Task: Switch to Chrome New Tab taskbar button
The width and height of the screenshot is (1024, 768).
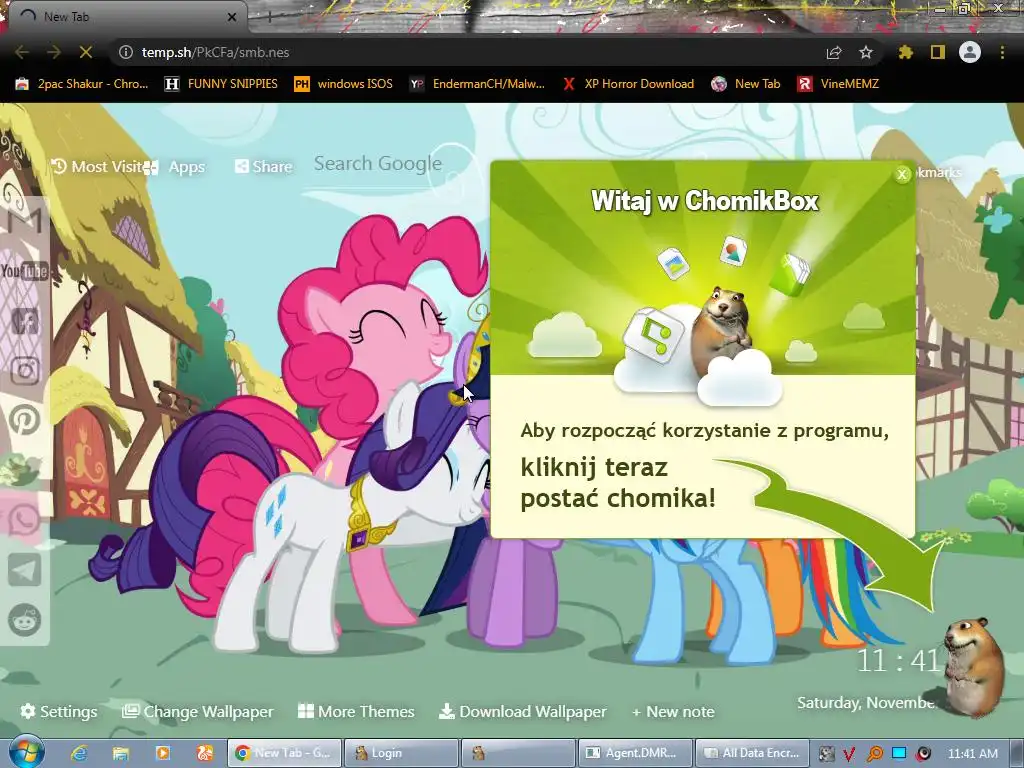Action: tap(284, 753)
